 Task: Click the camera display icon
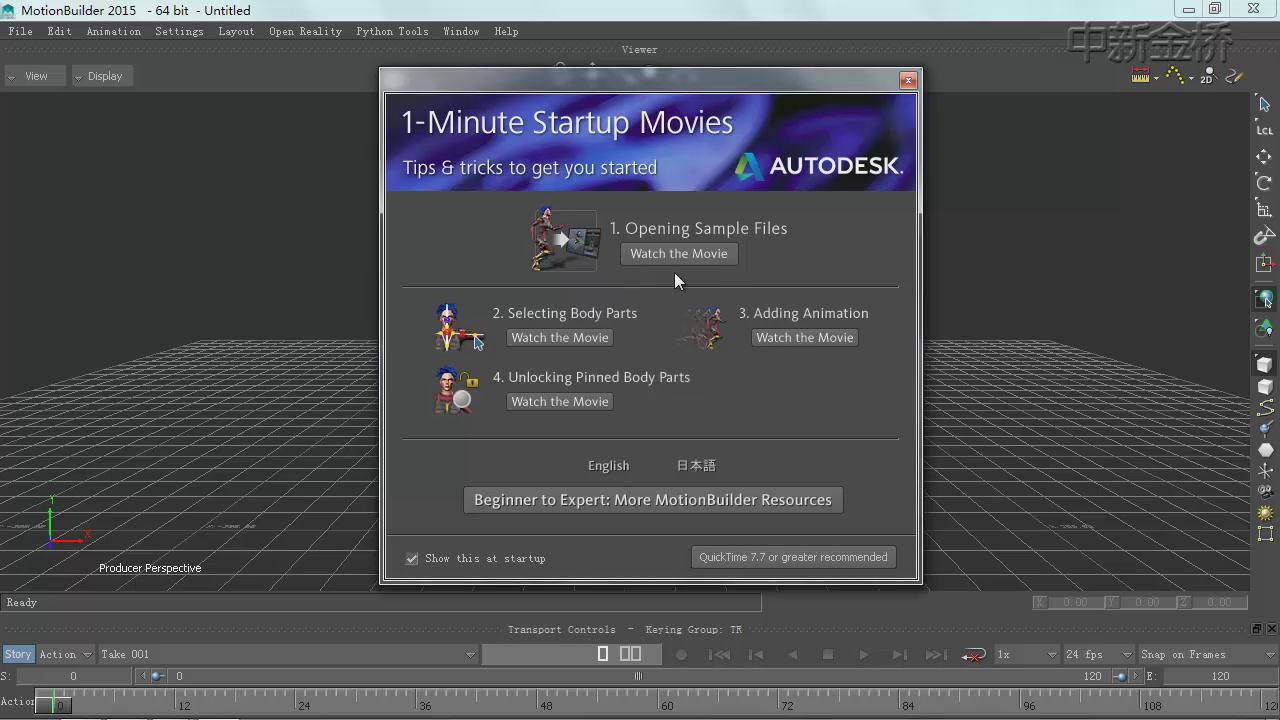(1264, 491)
